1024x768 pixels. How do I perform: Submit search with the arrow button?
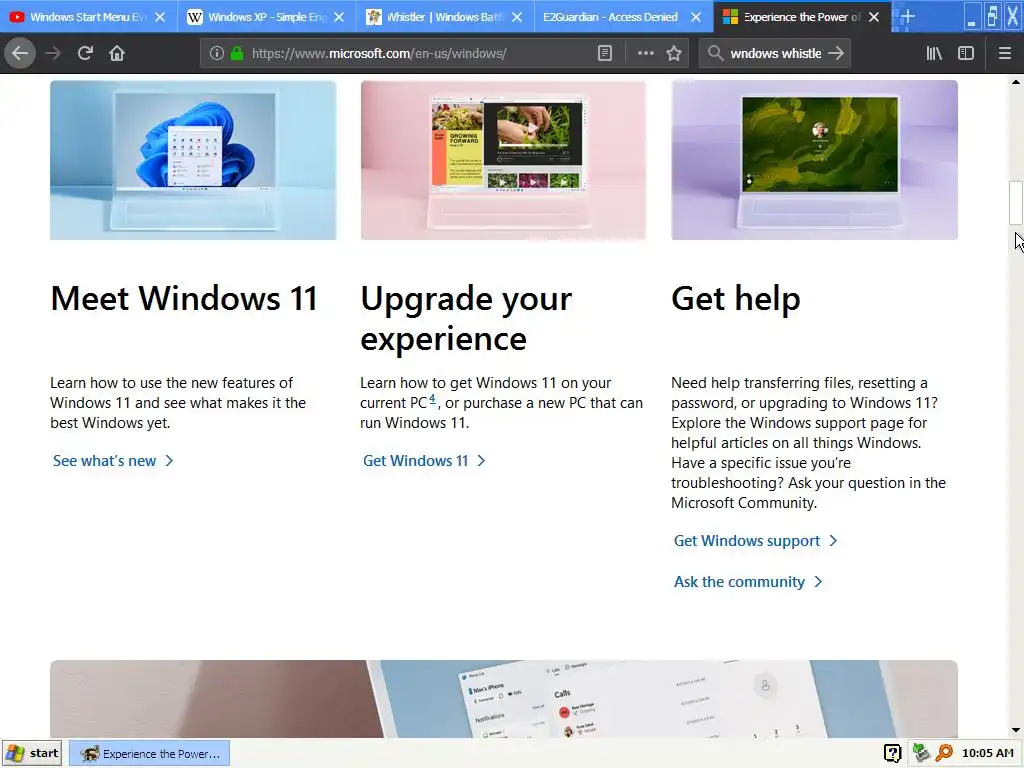836,54
